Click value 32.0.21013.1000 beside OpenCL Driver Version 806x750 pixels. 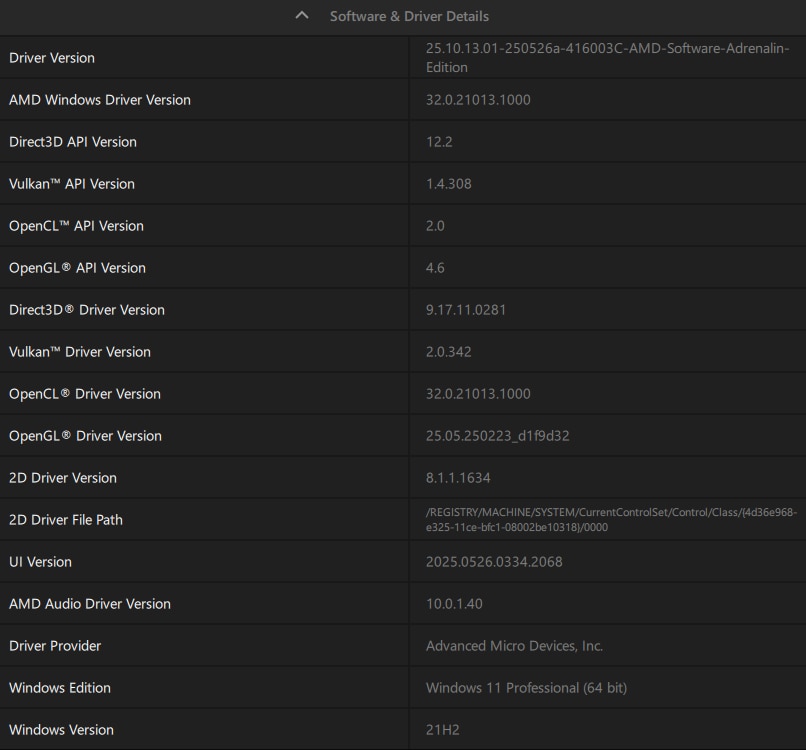tap(478, 394)
